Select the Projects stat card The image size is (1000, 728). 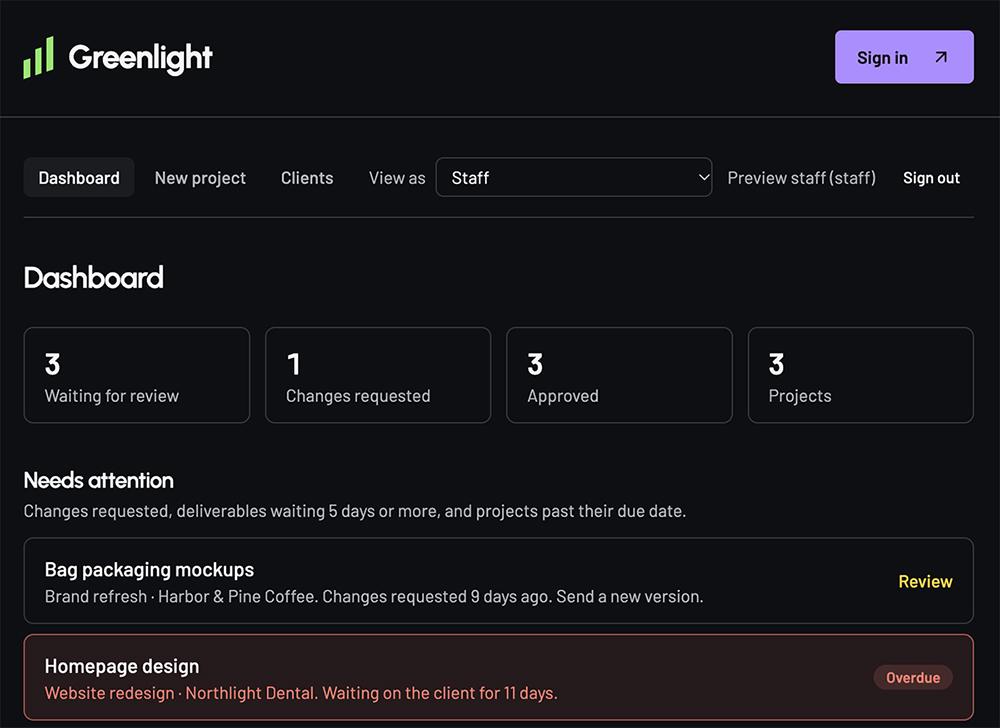(x=861, y=375)
